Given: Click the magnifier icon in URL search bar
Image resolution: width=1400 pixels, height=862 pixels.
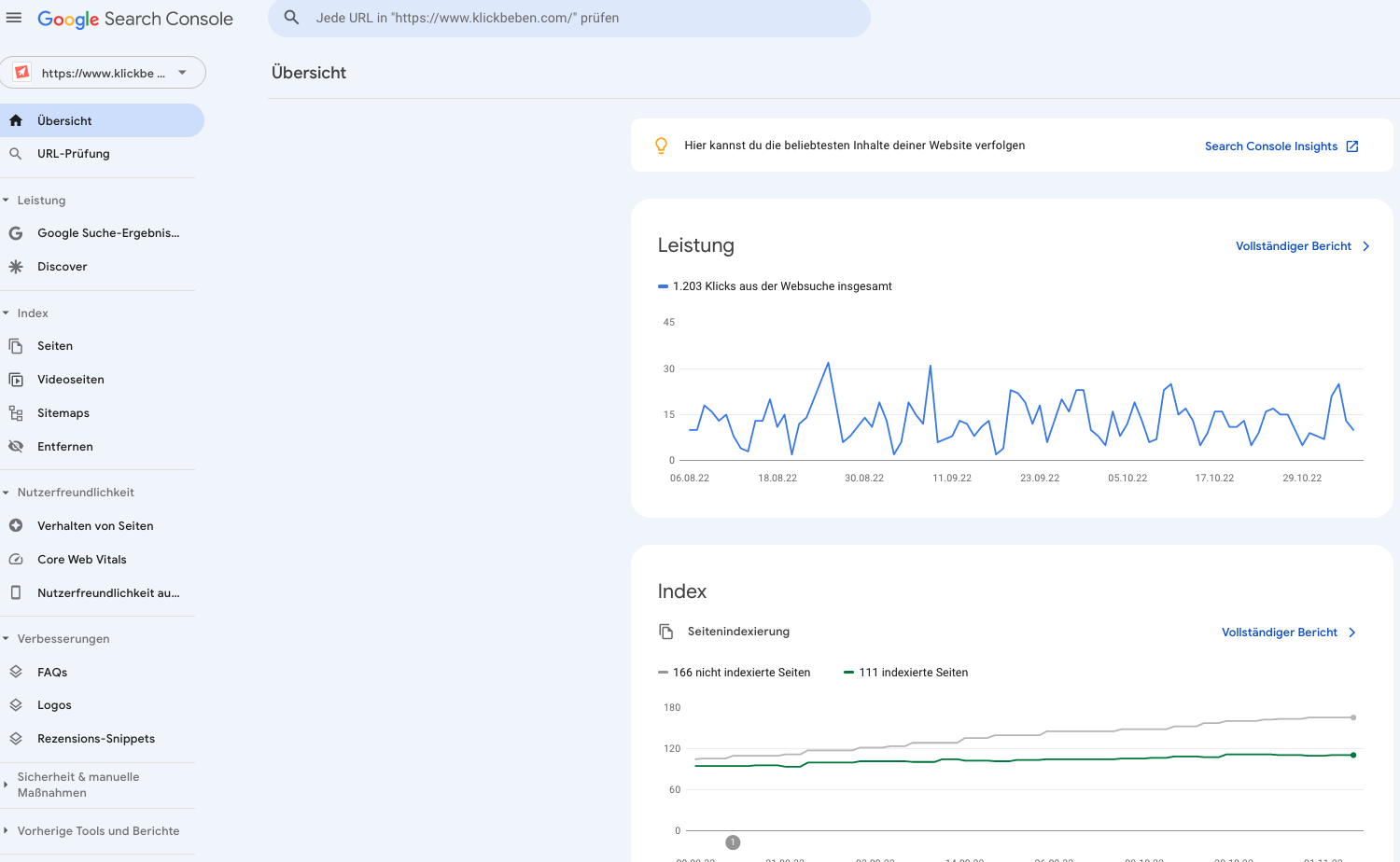Looking at the screenshot, I should point(292,18).
